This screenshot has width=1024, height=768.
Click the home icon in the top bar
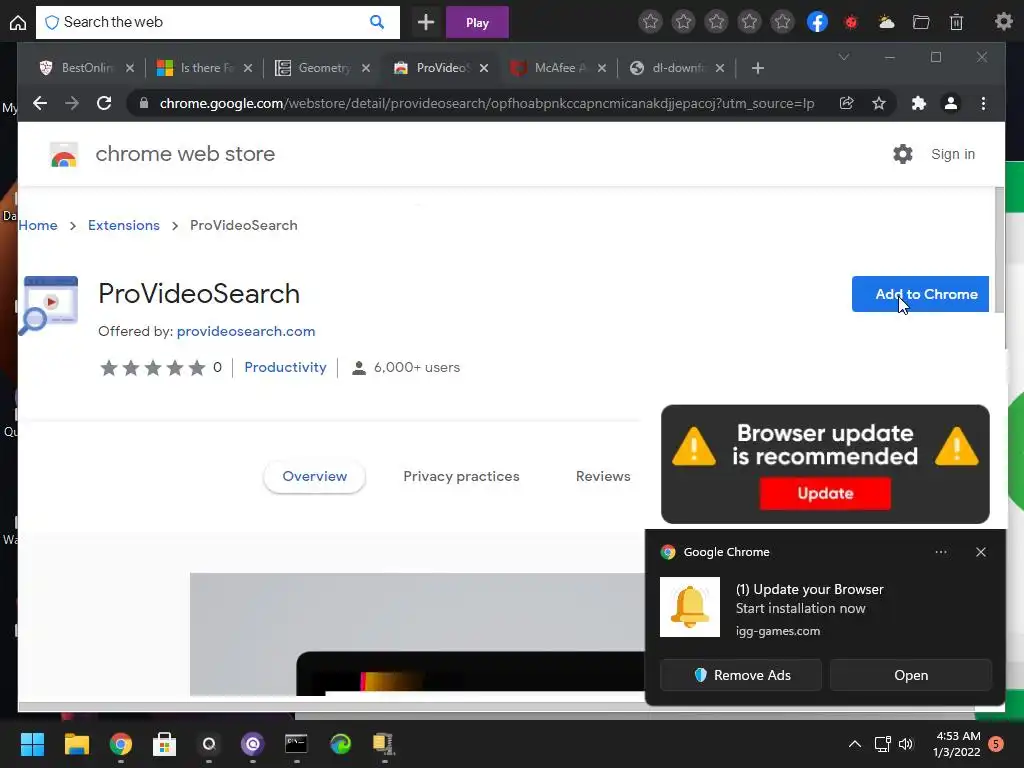pyautogui.click(x=18, y=23)
